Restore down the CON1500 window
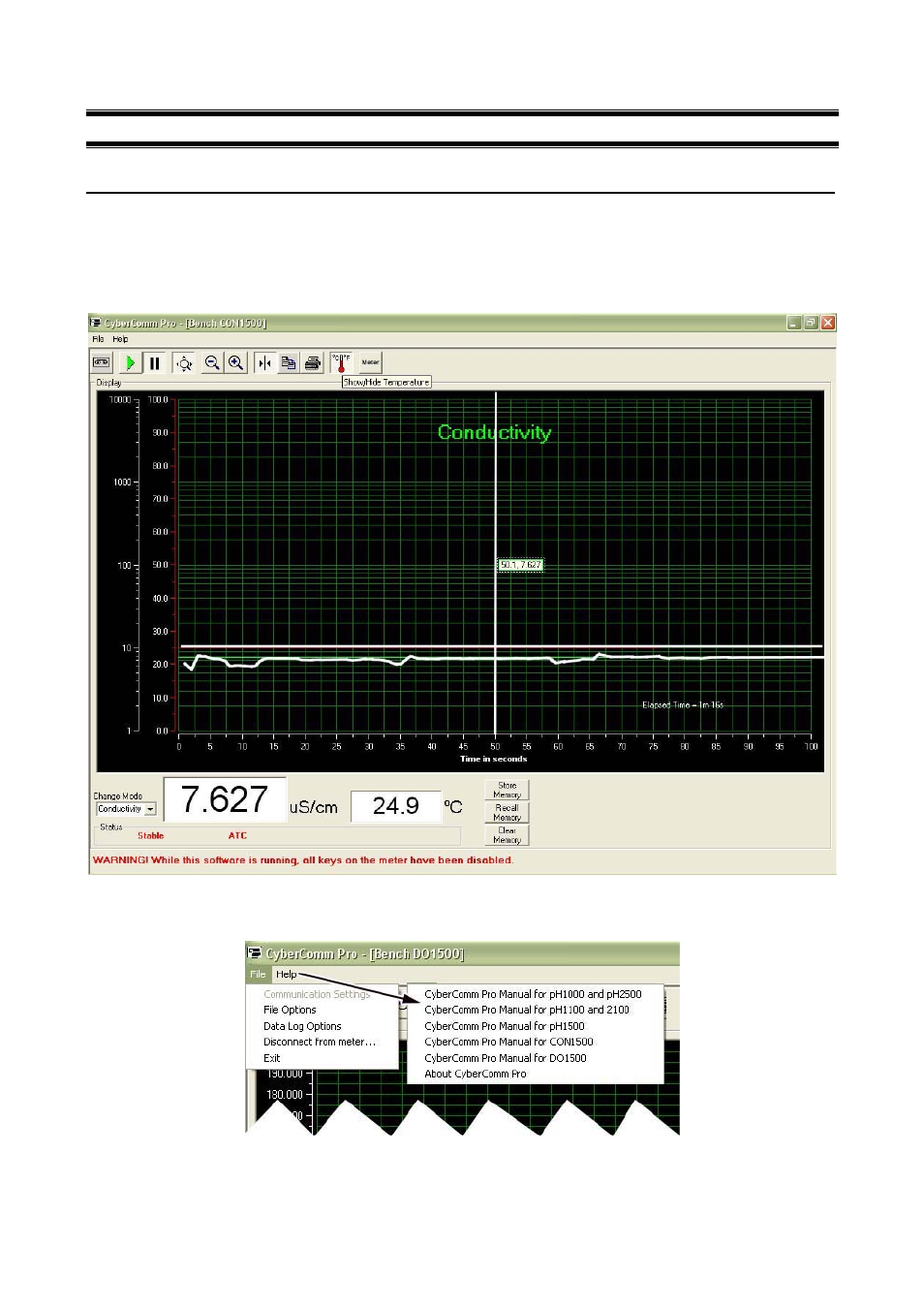 (x=811, y=323)
